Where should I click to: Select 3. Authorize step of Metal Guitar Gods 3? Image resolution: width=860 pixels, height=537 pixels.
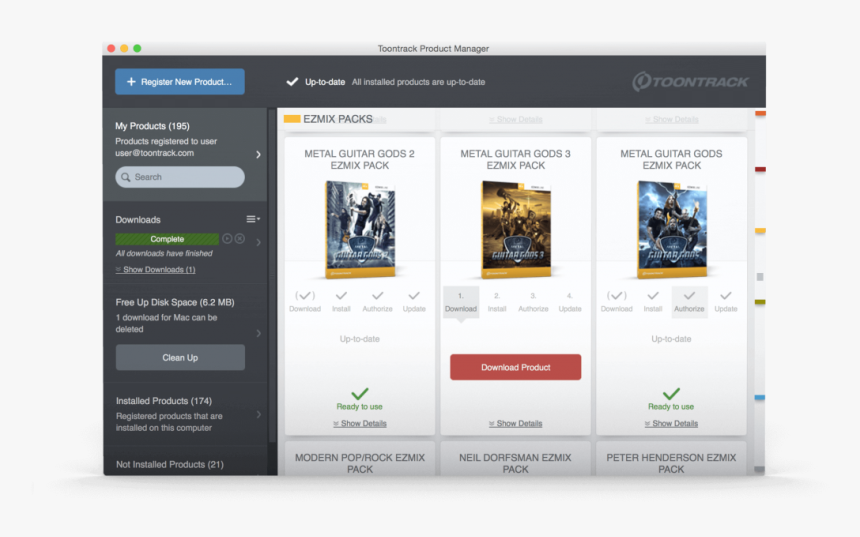pyautogui.click(x=533, y=302)
